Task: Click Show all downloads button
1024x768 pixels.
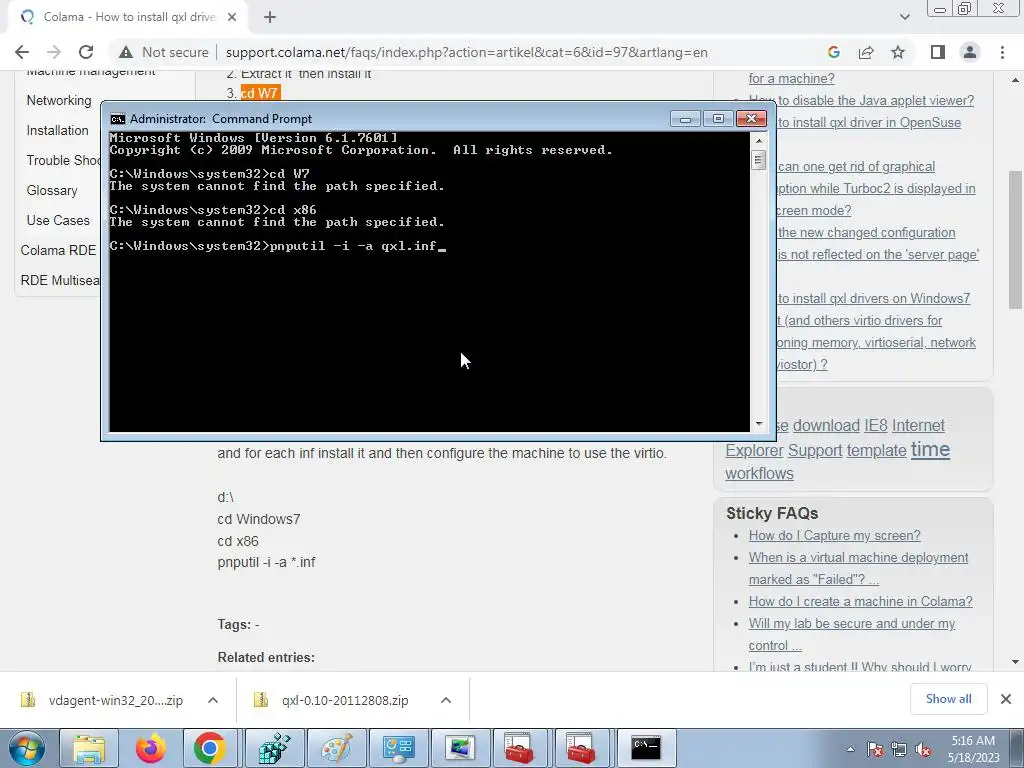Action: tap(948, 699)
